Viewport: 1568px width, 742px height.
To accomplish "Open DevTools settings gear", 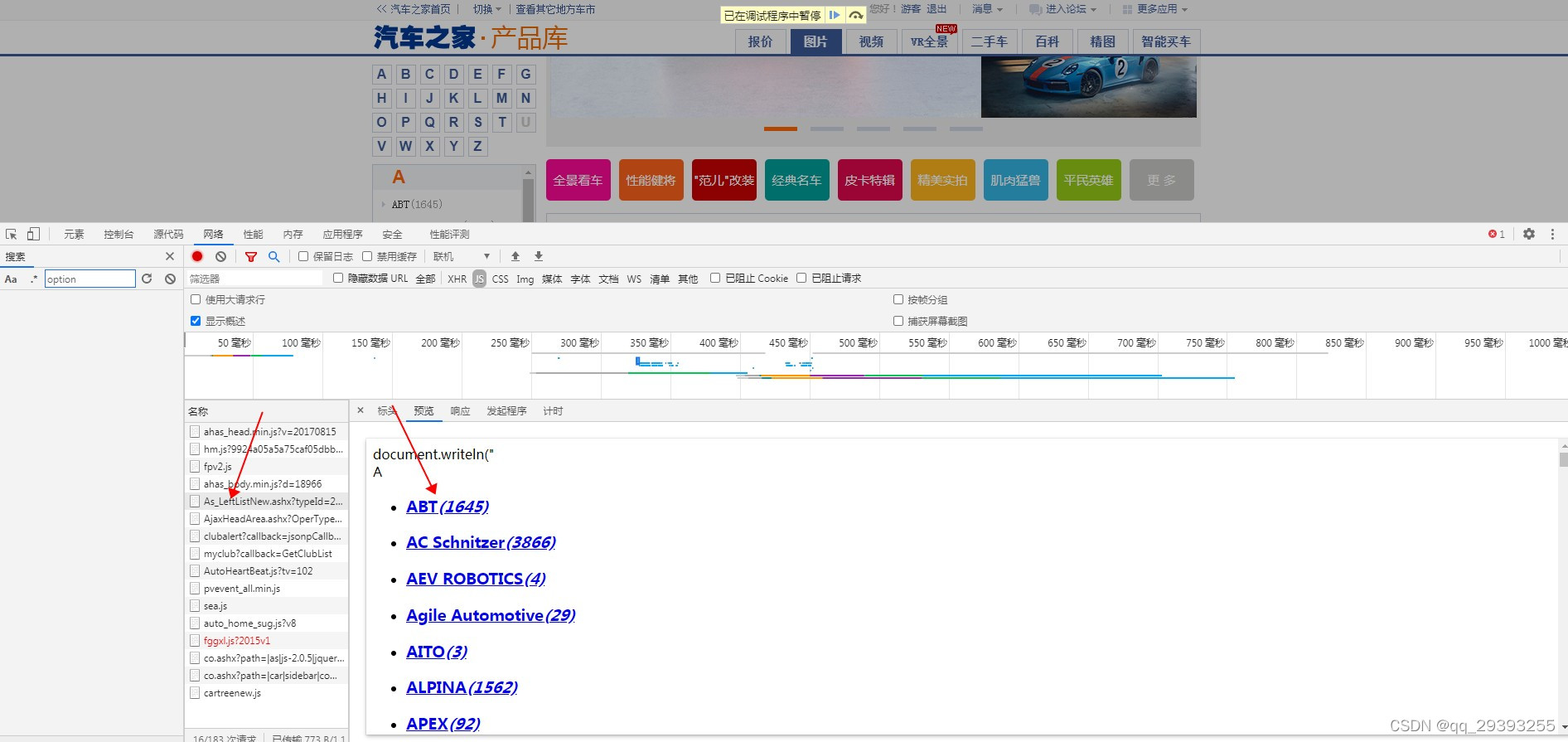I will (1529, 235).
